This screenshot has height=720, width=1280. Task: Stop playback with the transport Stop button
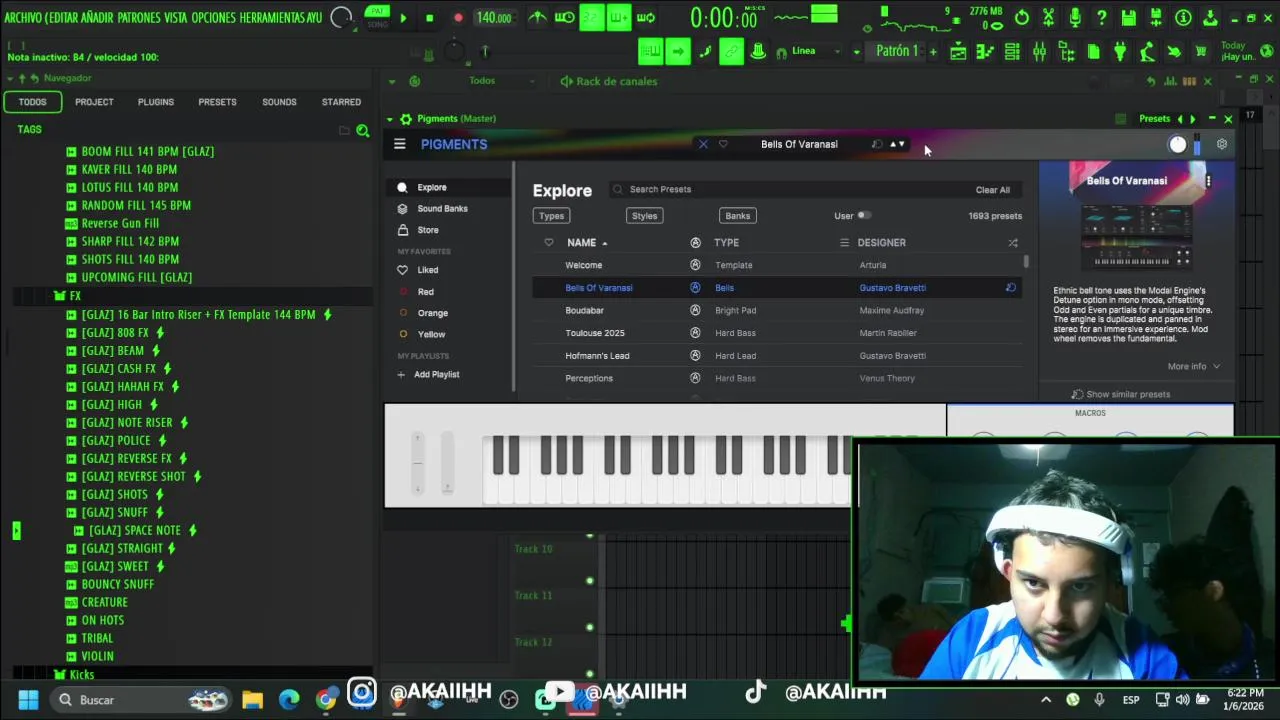[x=430, y=18]
